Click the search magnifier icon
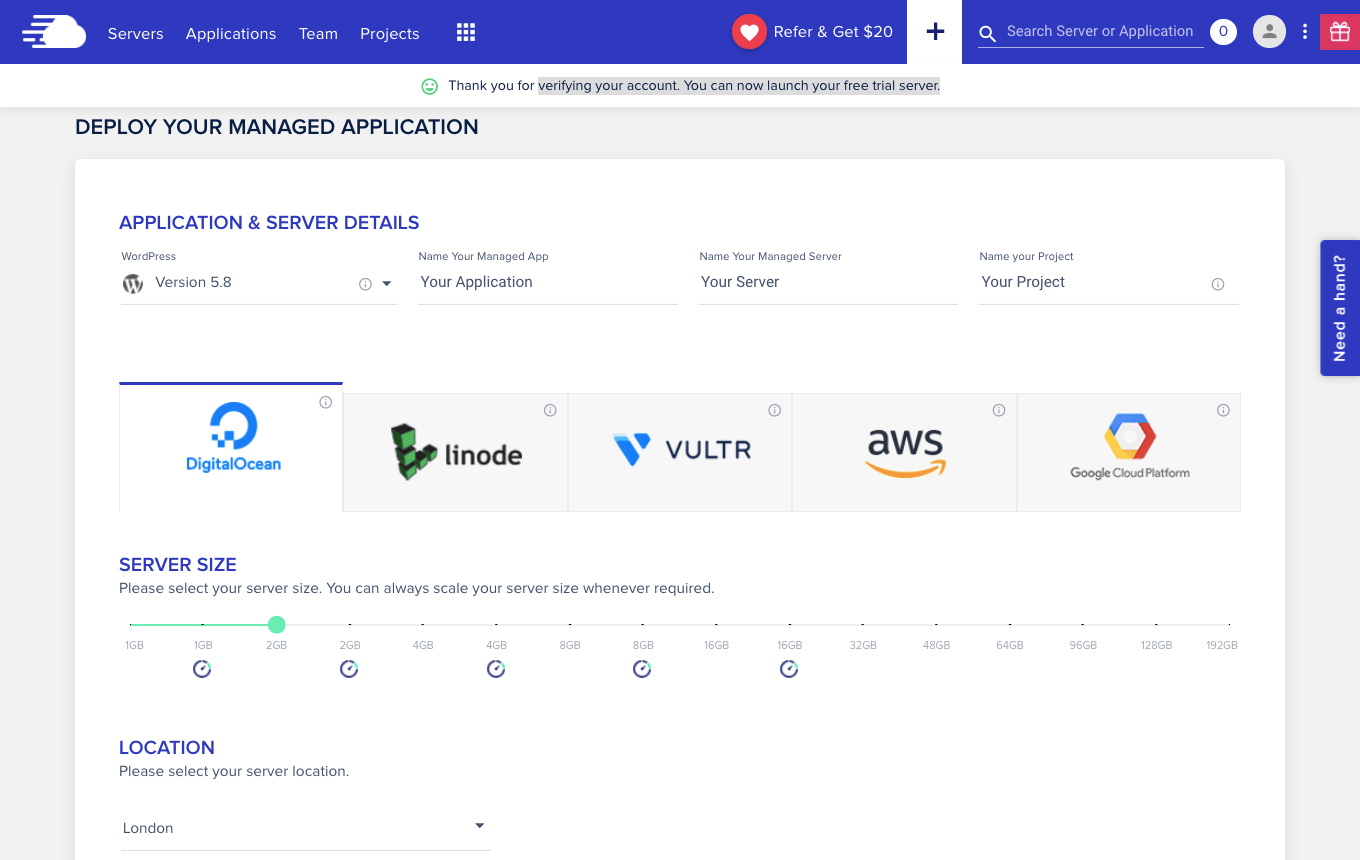 click(x=987, y=34)
